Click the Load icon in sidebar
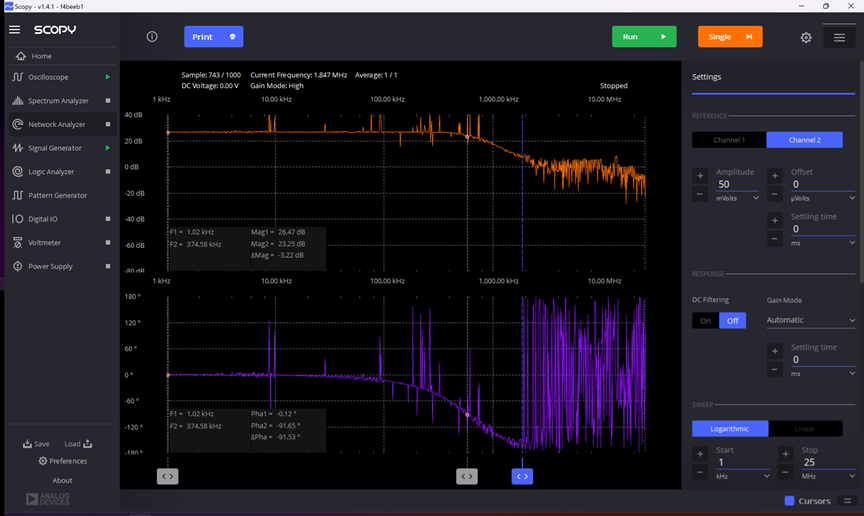Viewport: 864px width, 516px height. (88, 444)
